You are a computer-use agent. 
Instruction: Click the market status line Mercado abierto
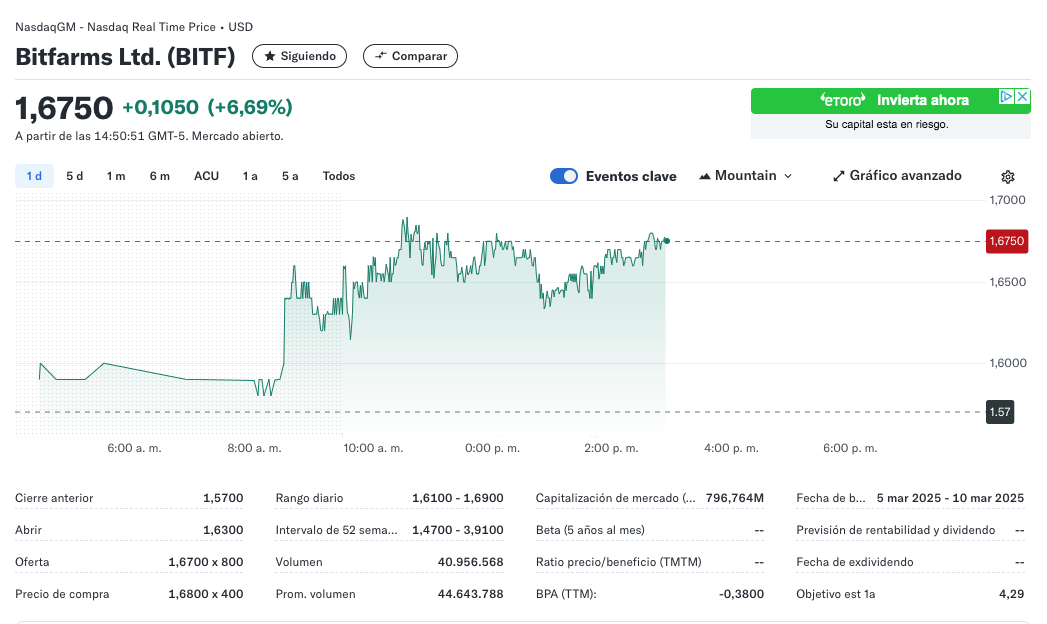pyautogui.click(x=149, y=136)
